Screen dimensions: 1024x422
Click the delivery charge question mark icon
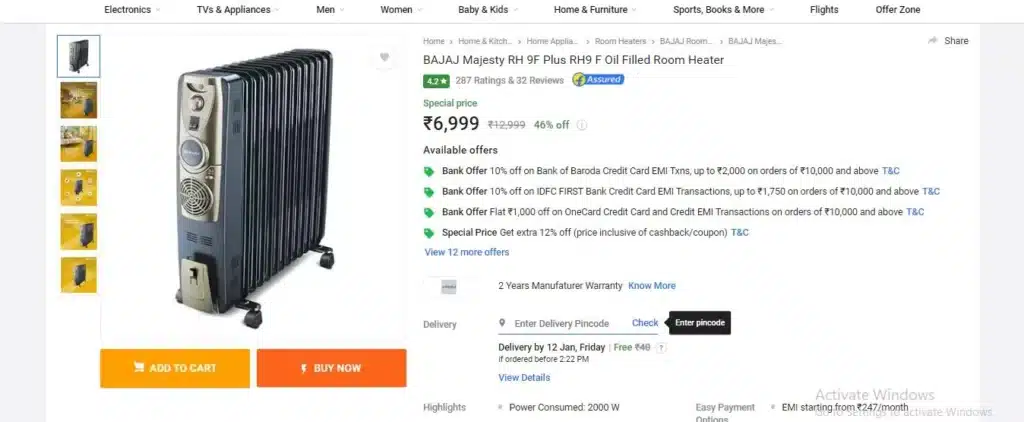661,348
